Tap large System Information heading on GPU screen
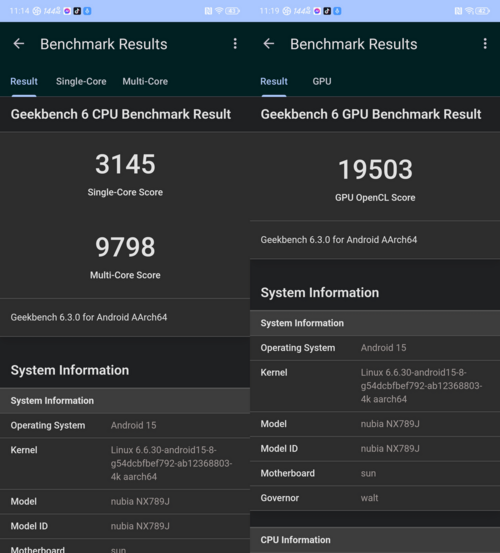This screenshot has height=553, width=500. [x=320, y=293]
